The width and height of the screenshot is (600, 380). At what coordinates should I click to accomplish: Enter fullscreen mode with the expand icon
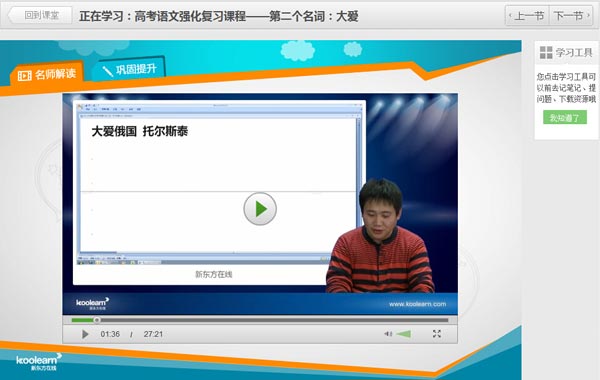[x=437, y=334]
